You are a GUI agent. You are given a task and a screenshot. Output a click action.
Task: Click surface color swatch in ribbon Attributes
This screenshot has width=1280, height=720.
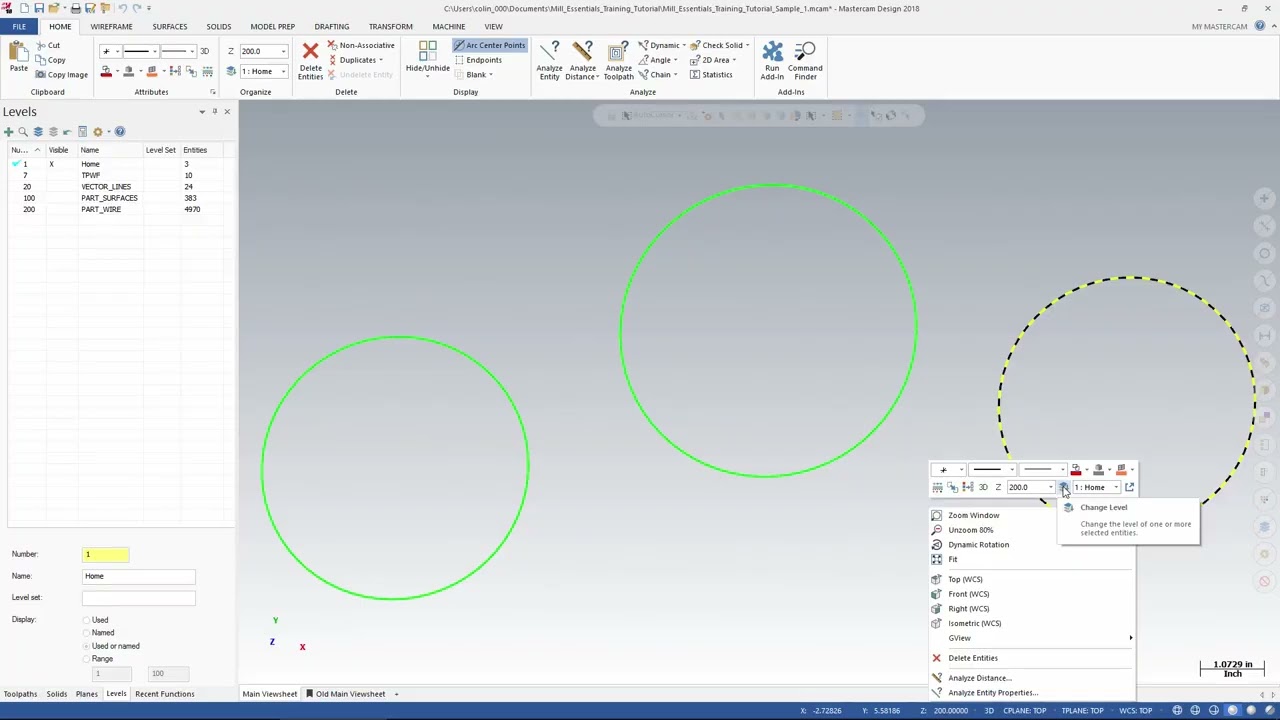tap(151, 72)
